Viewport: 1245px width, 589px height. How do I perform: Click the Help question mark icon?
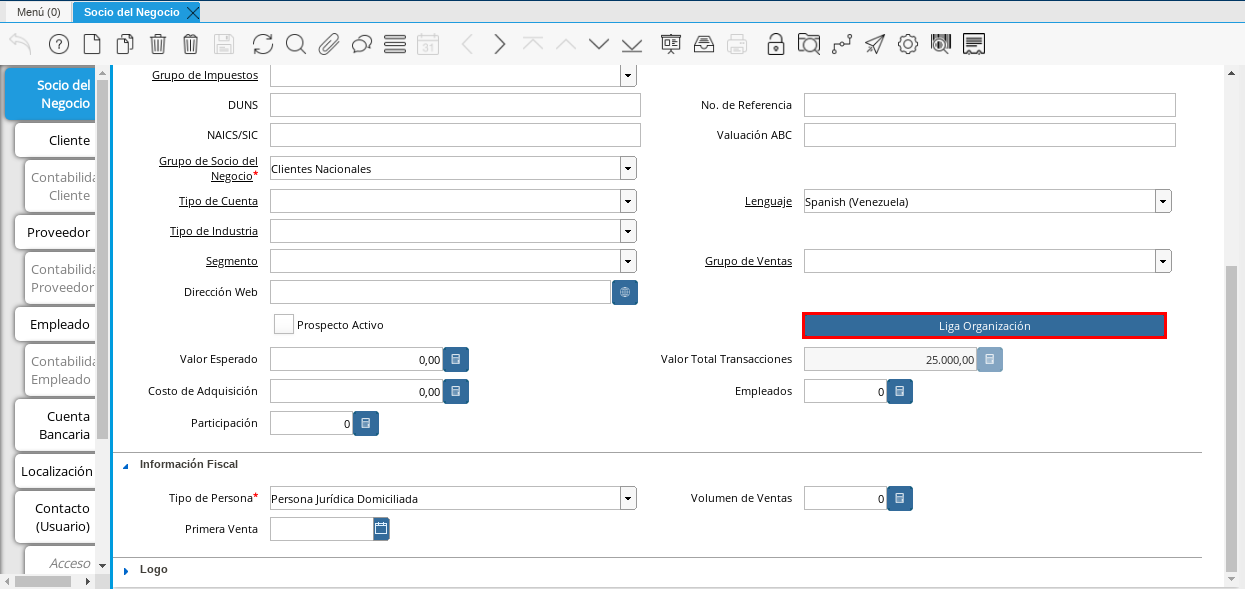coord(58,44)
